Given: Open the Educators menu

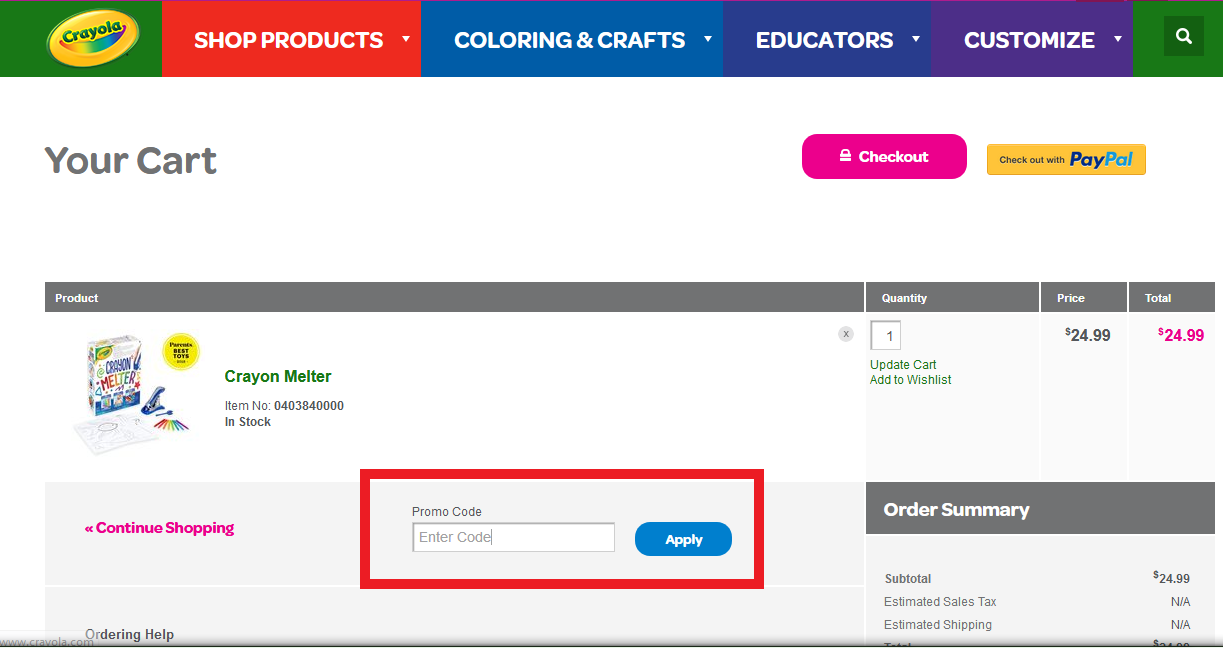Looking at the screenshot, I should tap(825, 40).
